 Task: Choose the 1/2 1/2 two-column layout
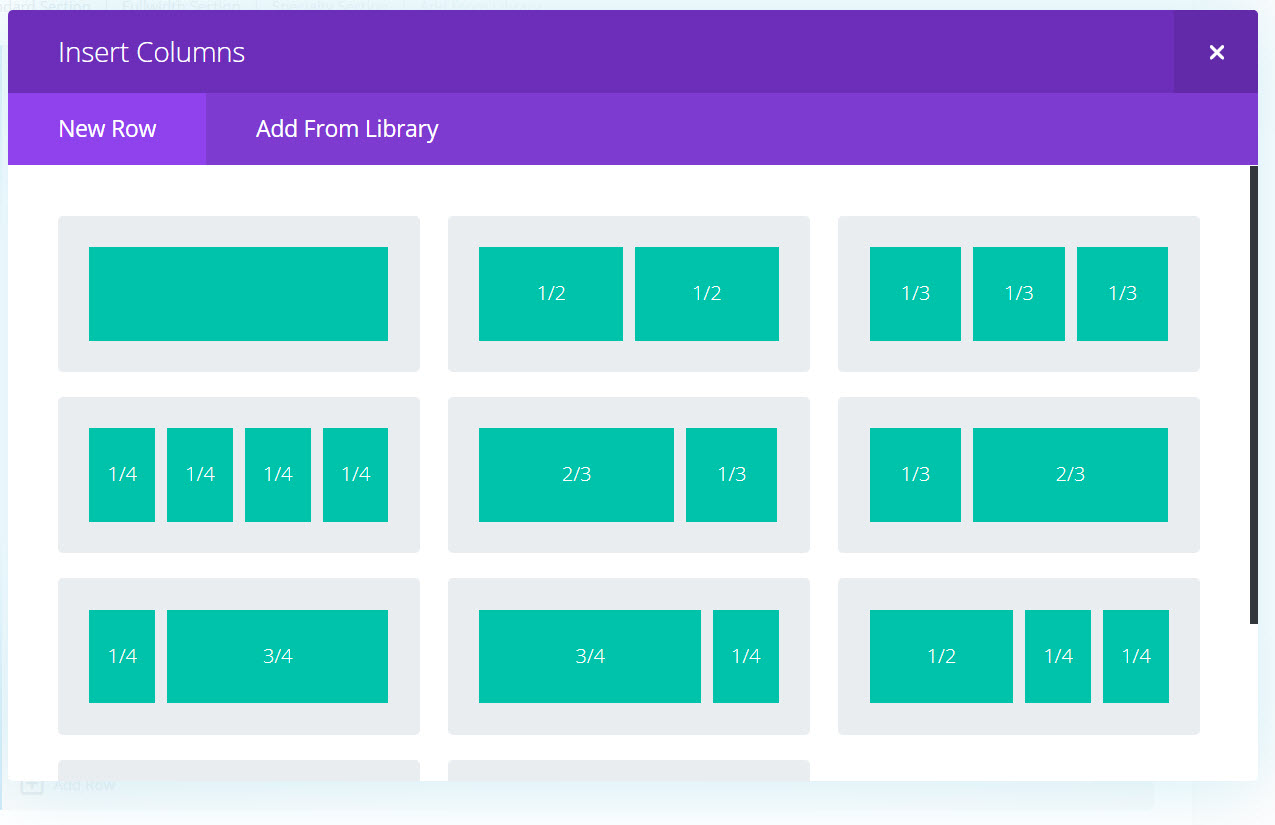click(629, 294)
